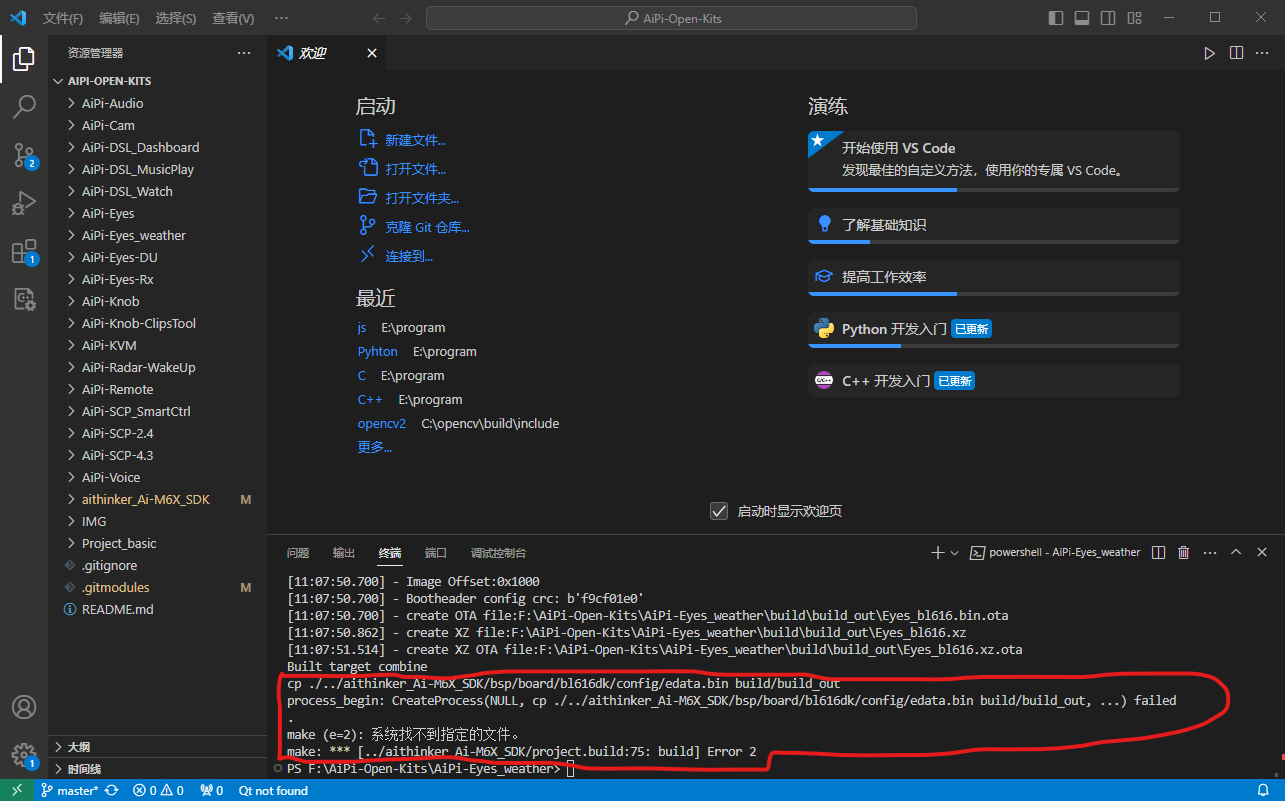Click the 打开文件夹... link
The width and height of the screenshot is (1285, 801).
422,198
